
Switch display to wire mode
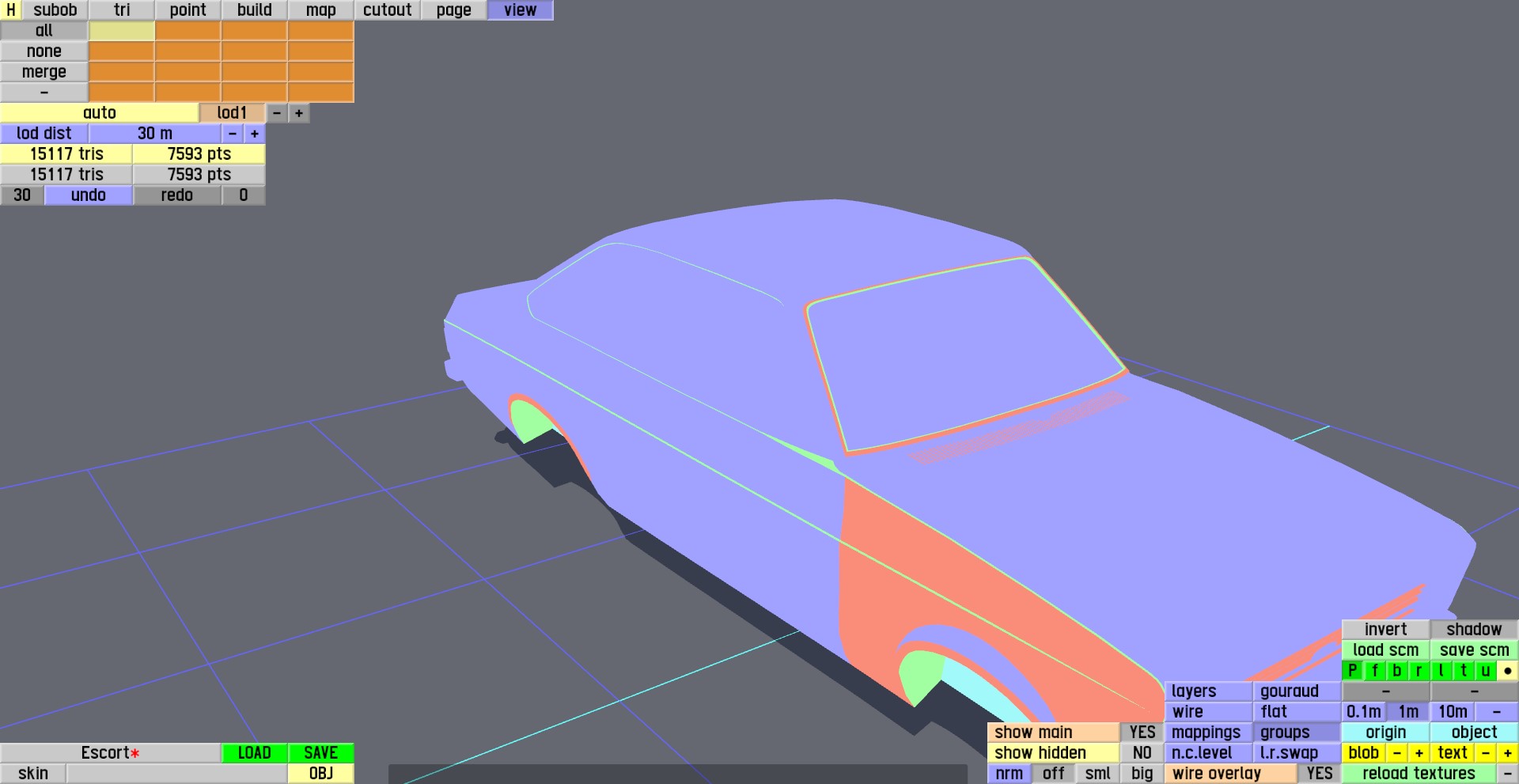click(1209, 712)
